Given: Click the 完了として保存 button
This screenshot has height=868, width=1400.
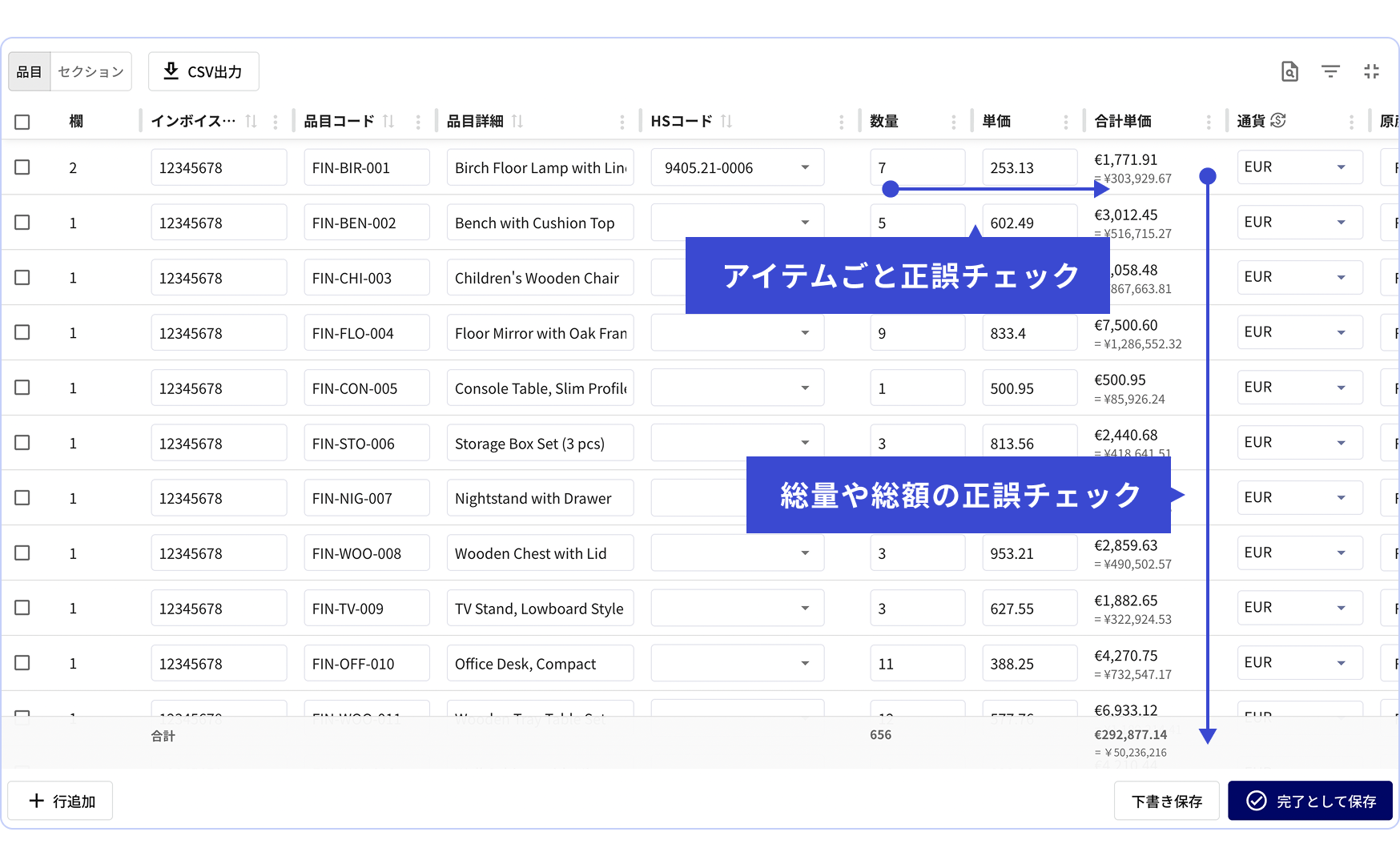Looking at the screenshot, I should point(1309,801).
